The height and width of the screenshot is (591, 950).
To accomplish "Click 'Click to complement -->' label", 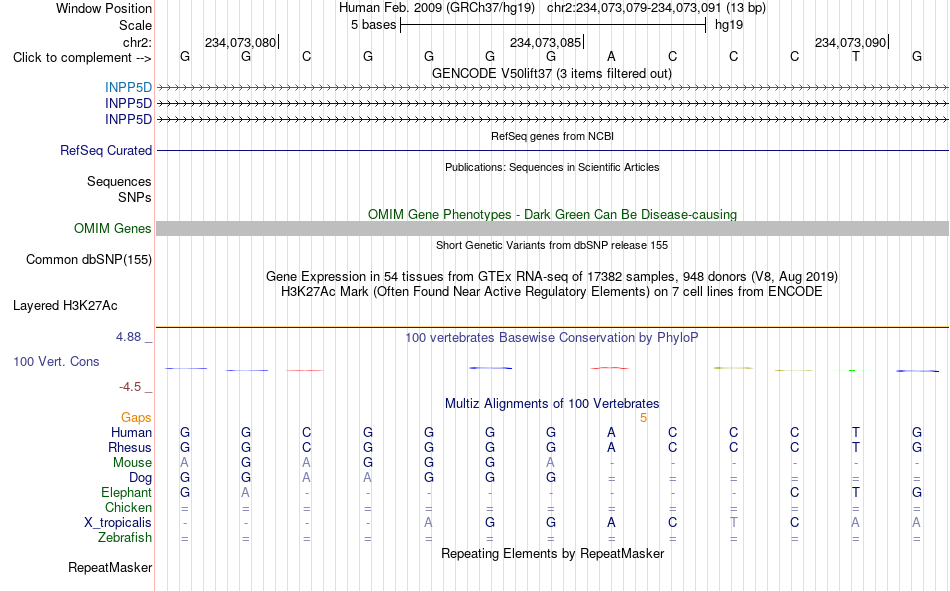I will [x=82, y=58].
